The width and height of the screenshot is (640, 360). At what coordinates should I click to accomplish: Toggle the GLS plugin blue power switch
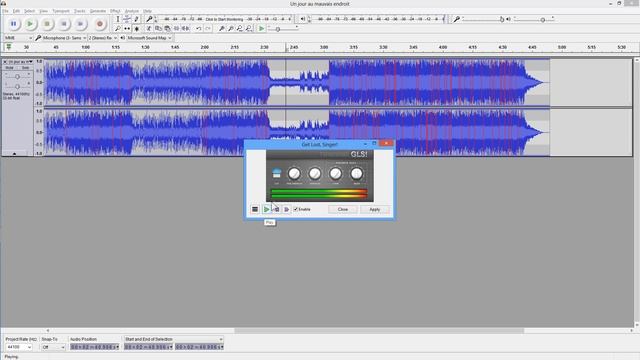pyautogui.click(x=276, y=173)
